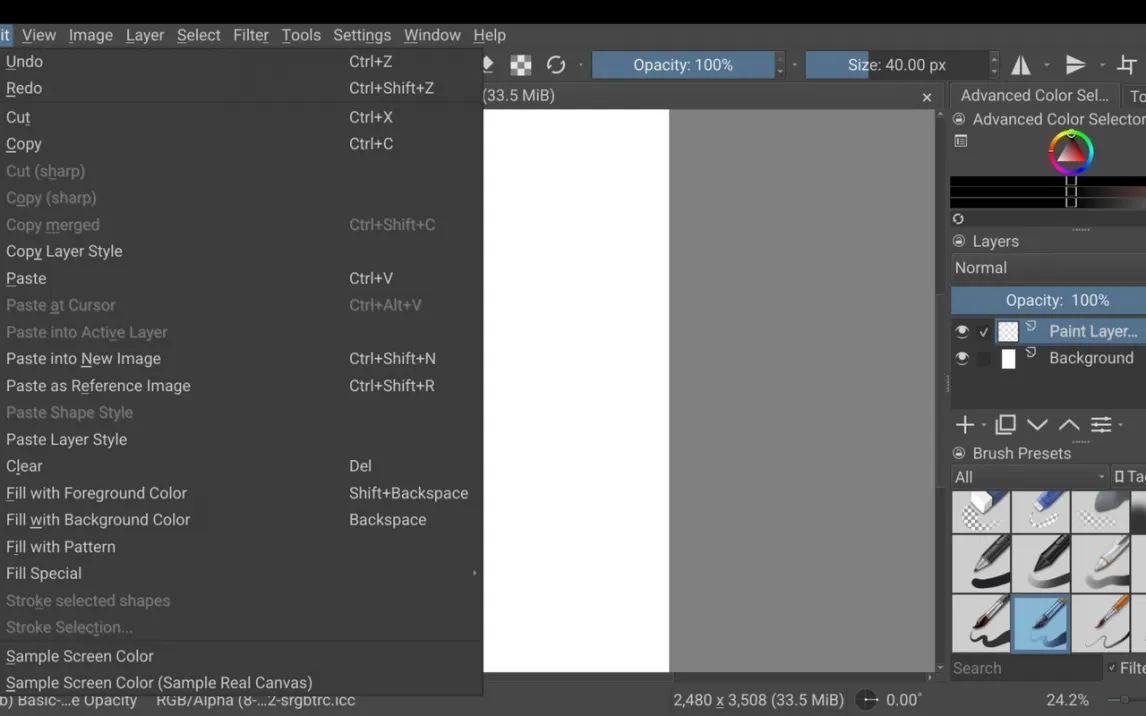1146x716 pixels.
Task: Hide the Paint Layer using eye icon
Action: [x=962, y=331]
